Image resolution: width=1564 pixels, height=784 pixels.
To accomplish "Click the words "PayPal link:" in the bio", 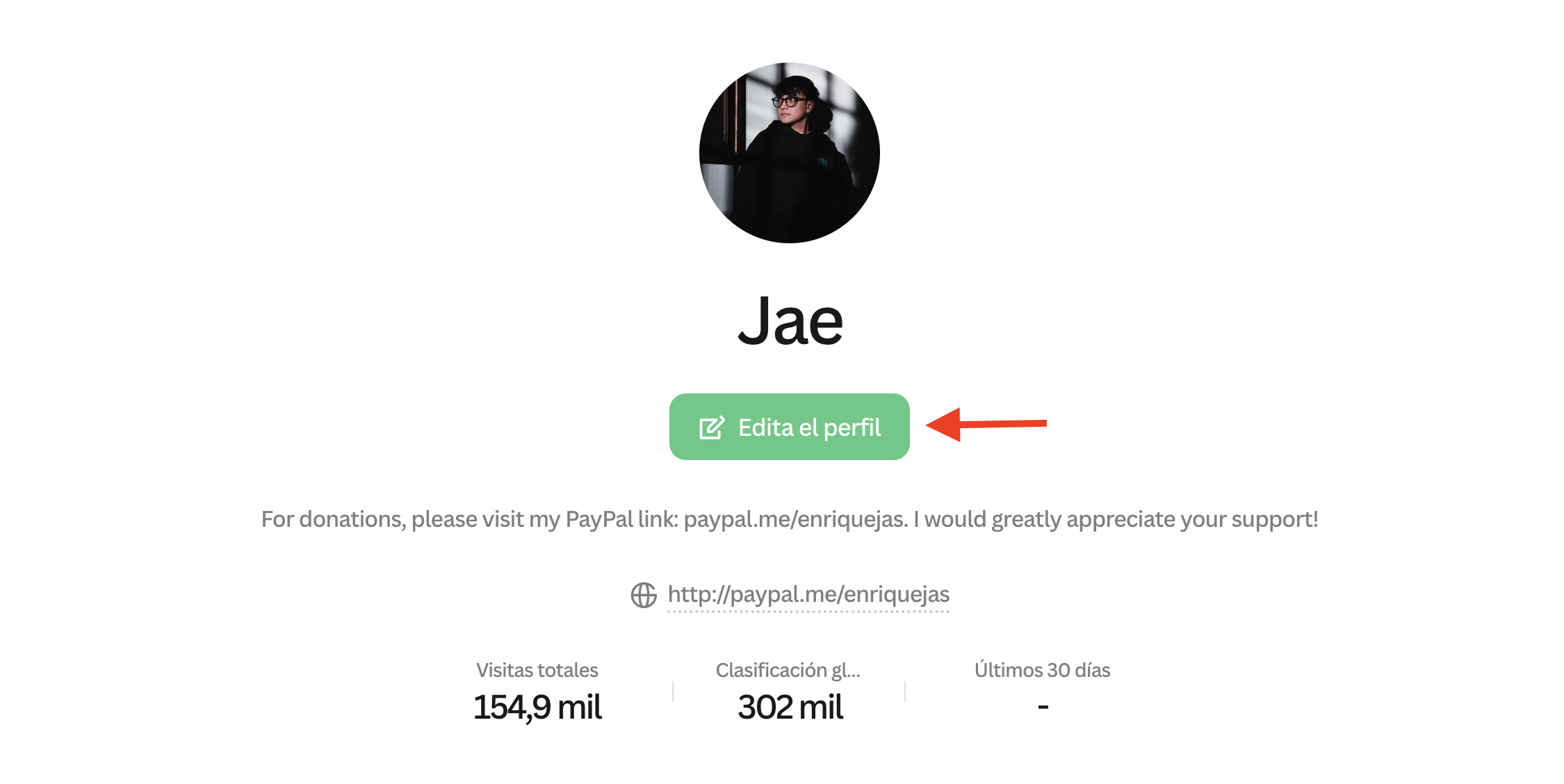I will (622, 519).
